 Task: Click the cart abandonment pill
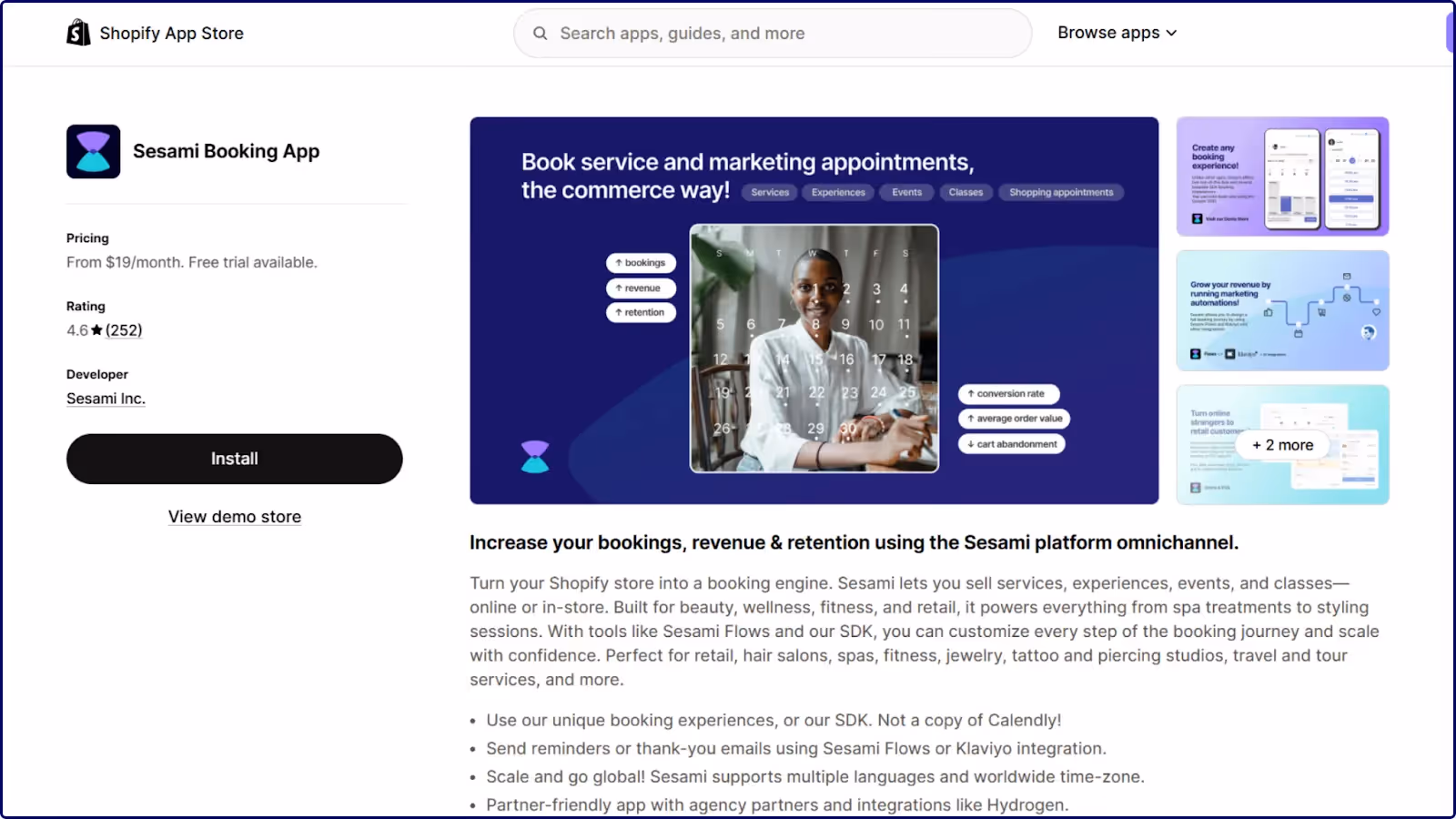(1011, 444)
